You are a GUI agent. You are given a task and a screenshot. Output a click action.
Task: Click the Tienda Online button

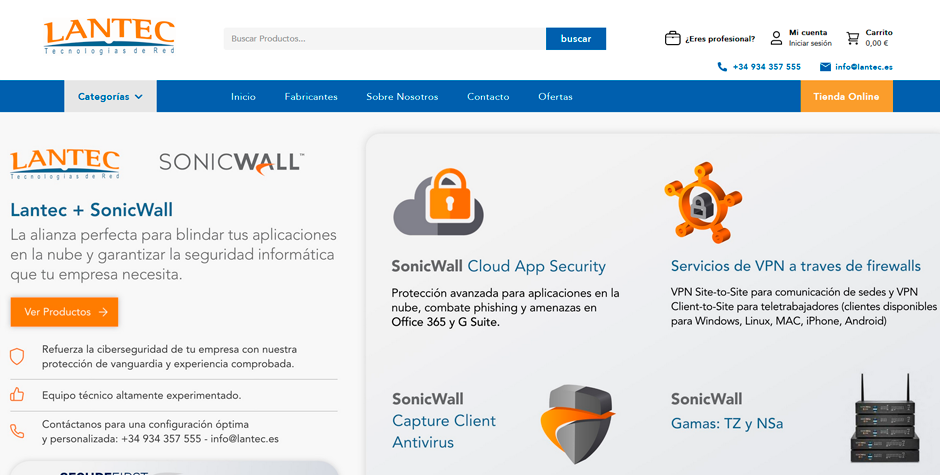pos(846,96)
